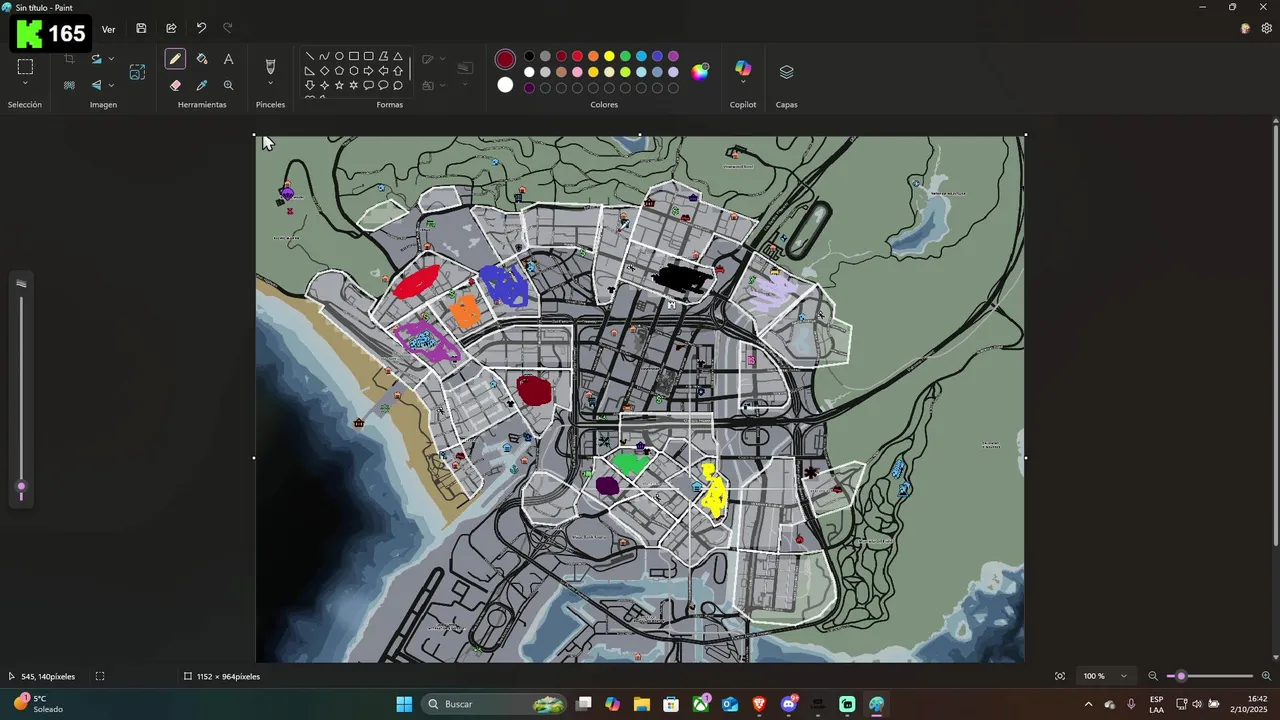Screen dimensions: 1280x720
Task: Expand the Brushes dropdown arrow
Action: (270, 84)
